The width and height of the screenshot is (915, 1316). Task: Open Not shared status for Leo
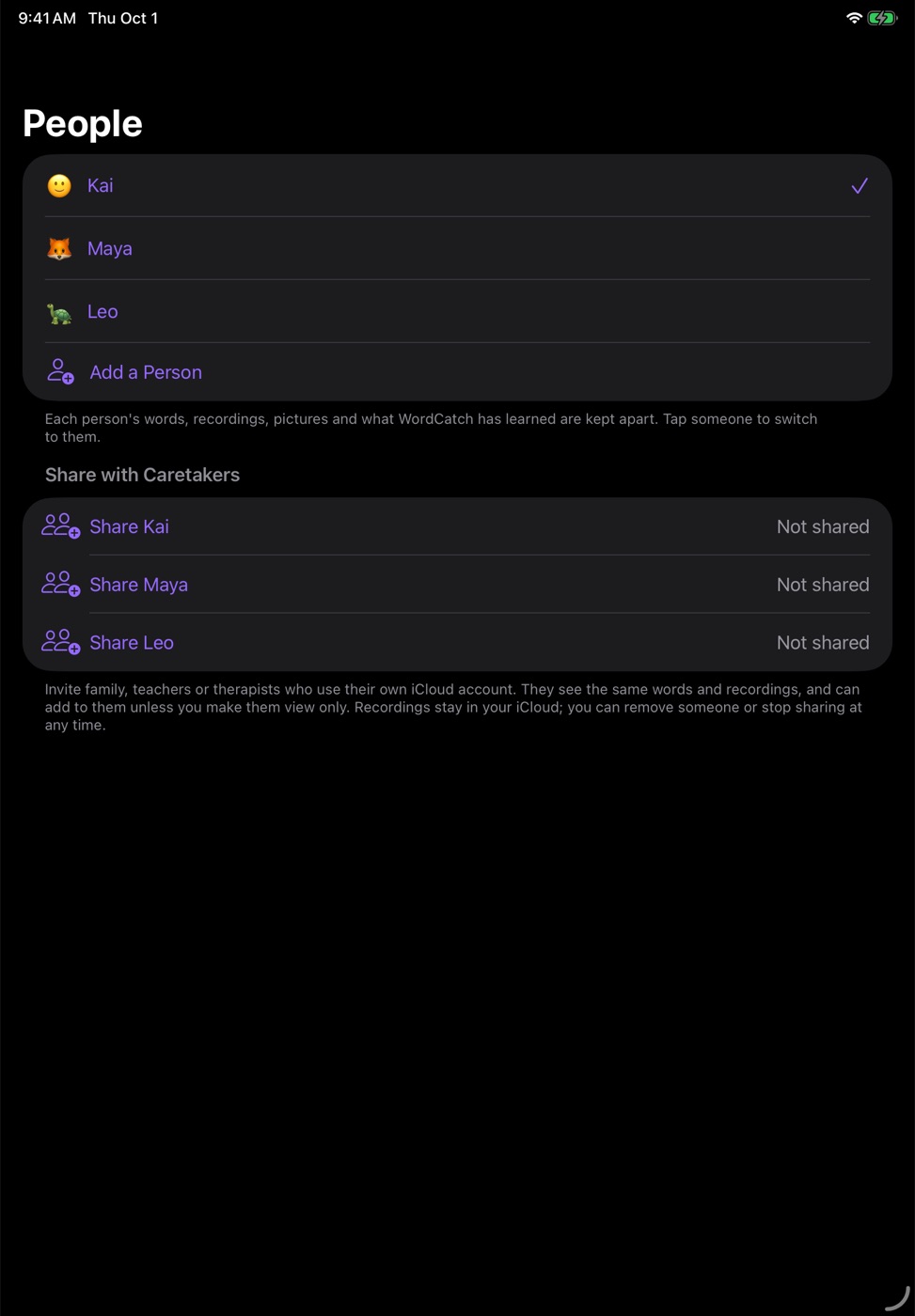[823, 643]
